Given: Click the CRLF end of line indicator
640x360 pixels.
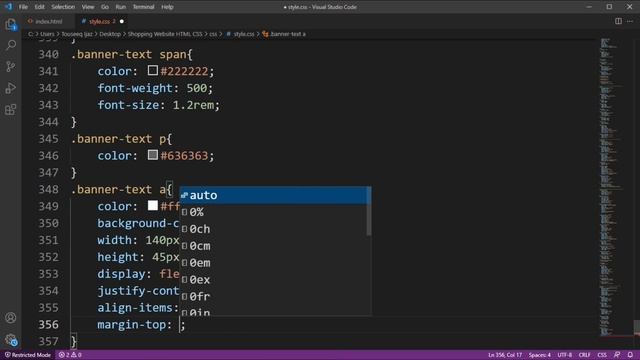Looking at the screenshot, I should tap(584, 355).
